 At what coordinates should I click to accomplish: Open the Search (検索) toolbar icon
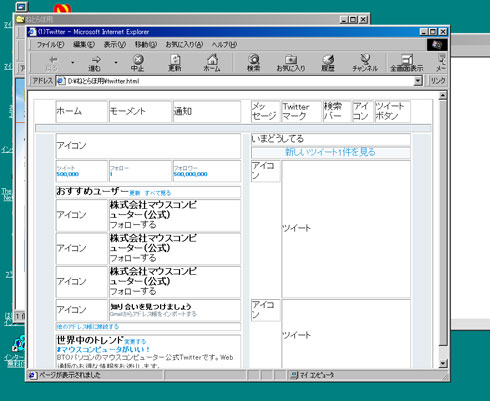coord(254,63)
